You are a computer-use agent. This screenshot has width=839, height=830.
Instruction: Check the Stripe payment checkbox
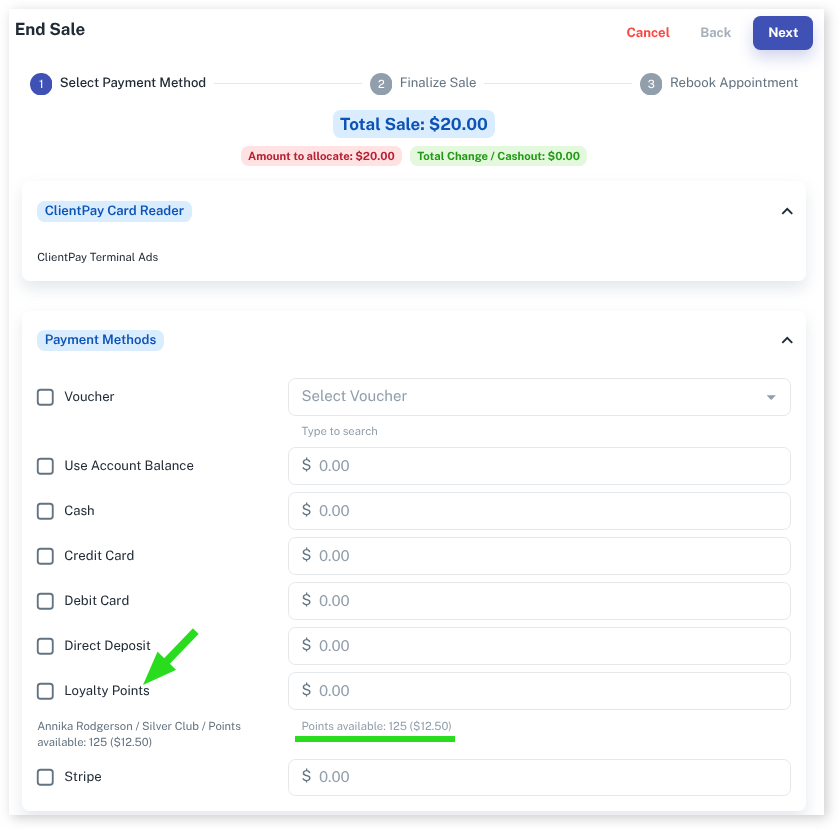(45, 777)
